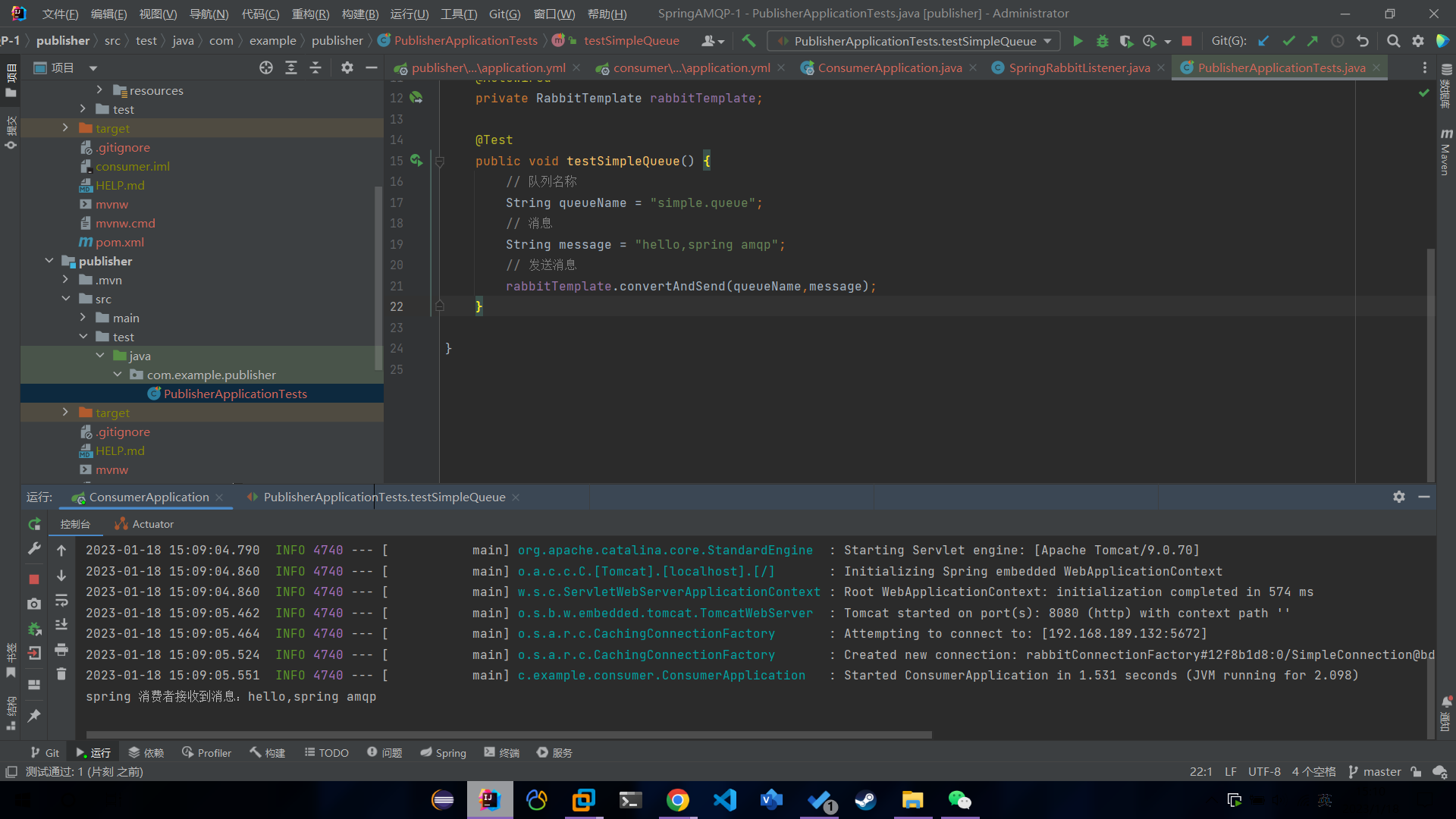Viewport: 1456px width, 819px height.
Task: Click editor vertical scrollbar
Action: coord(1430,364)
